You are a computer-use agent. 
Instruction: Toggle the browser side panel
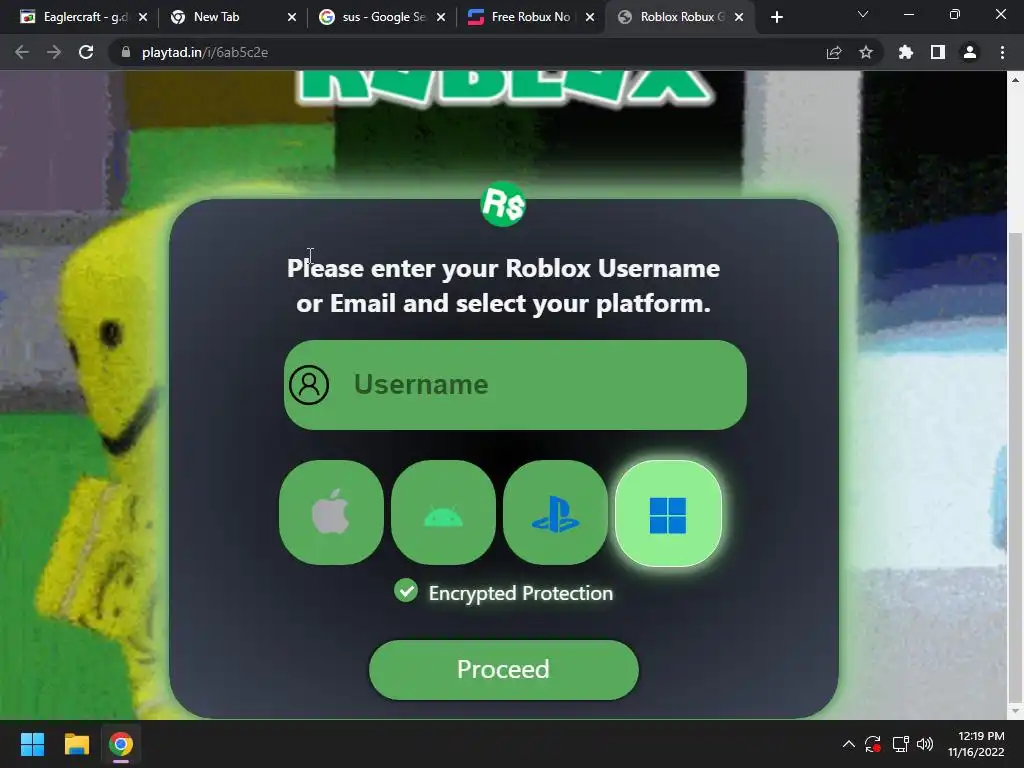pos(938,52)
